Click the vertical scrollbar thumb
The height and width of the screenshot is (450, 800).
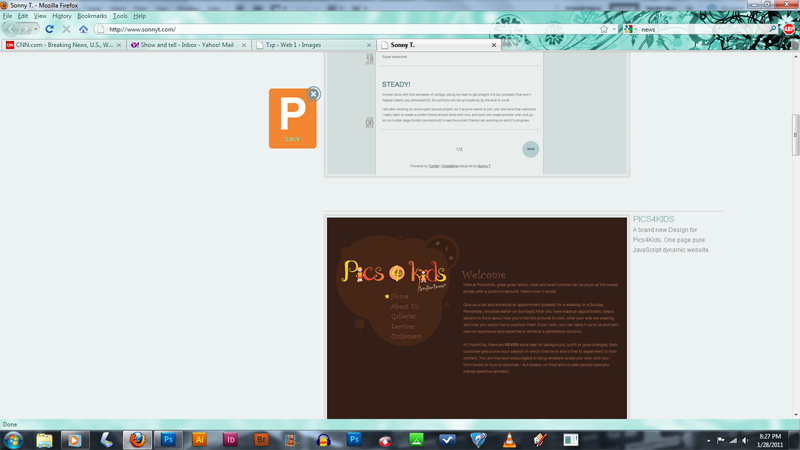(795, 135)
